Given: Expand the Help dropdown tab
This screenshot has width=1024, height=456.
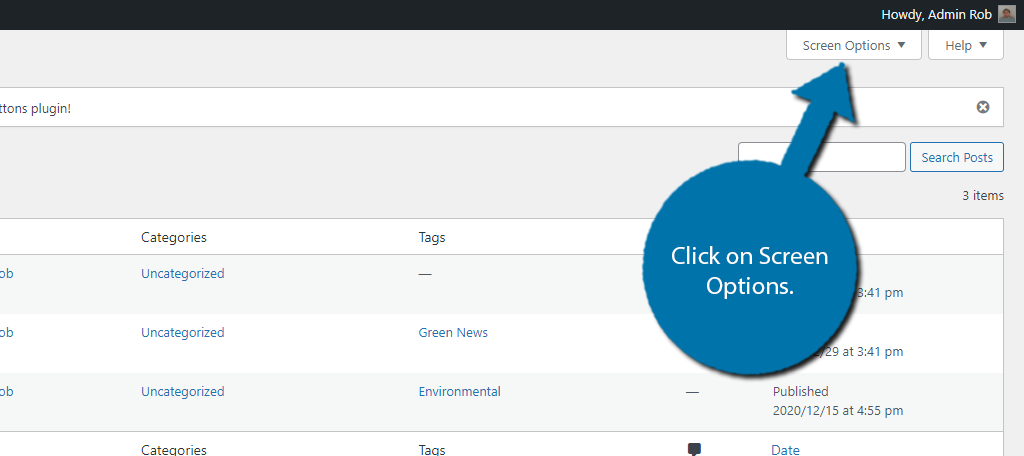Looking at the screenshot, I should (965, 46).
